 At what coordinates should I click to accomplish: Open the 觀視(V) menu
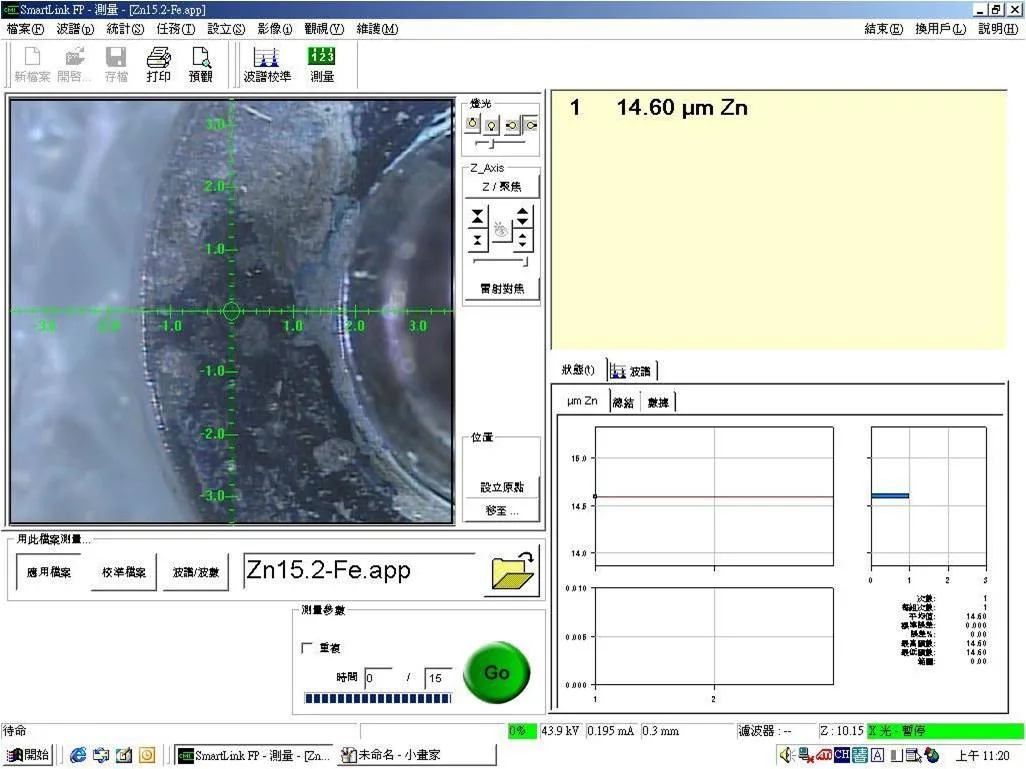pos(324,29)
